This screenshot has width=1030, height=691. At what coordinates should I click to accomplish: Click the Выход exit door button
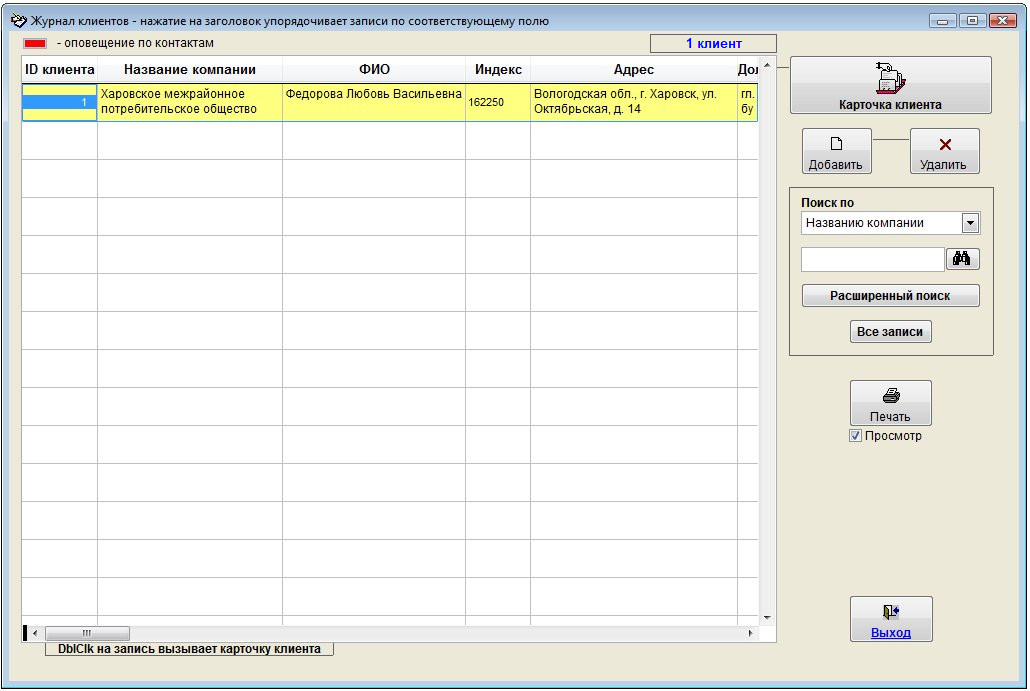890,619
